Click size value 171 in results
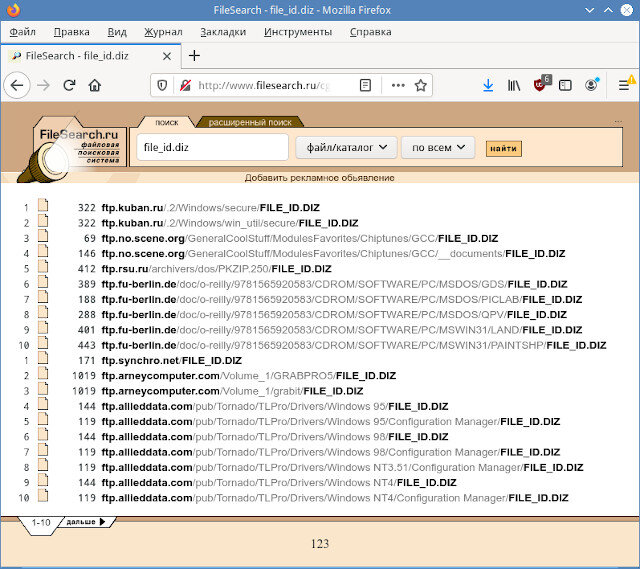The width and height of the screenshot is (640, 569). click(87, 361)
